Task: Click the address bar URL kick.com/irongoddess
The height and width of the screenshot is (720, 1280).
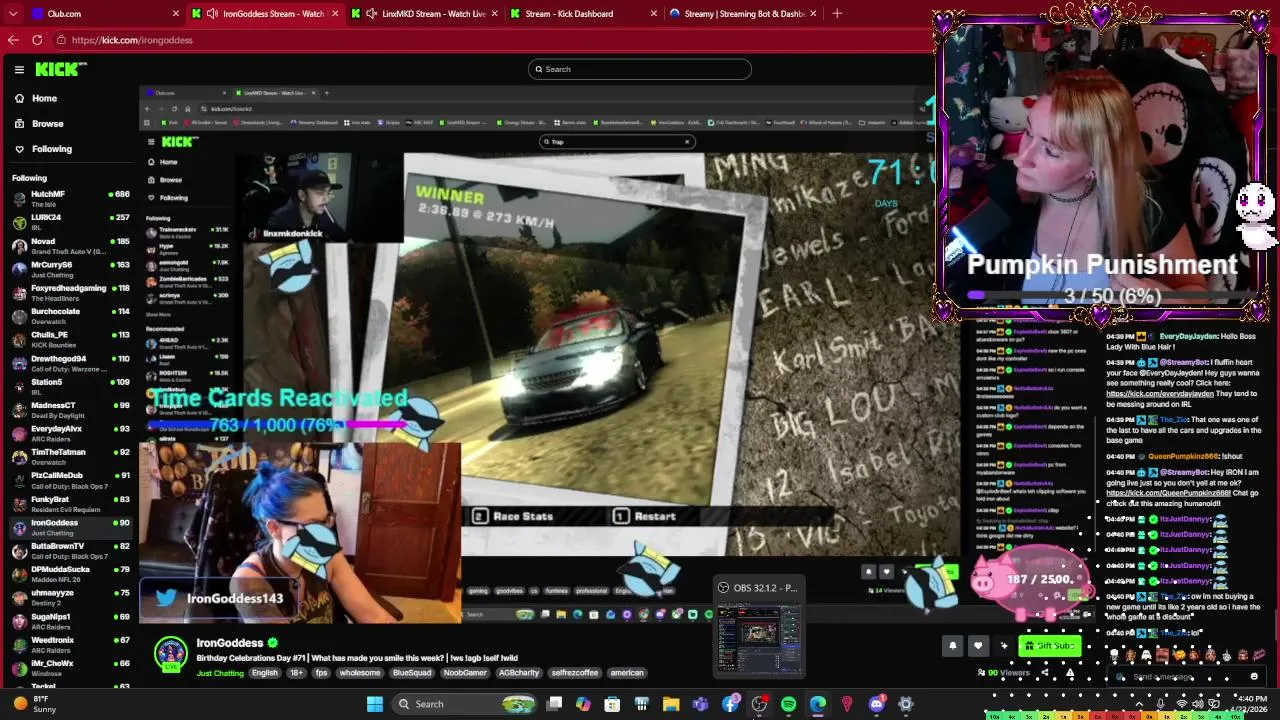Action: tap(132, 40)
